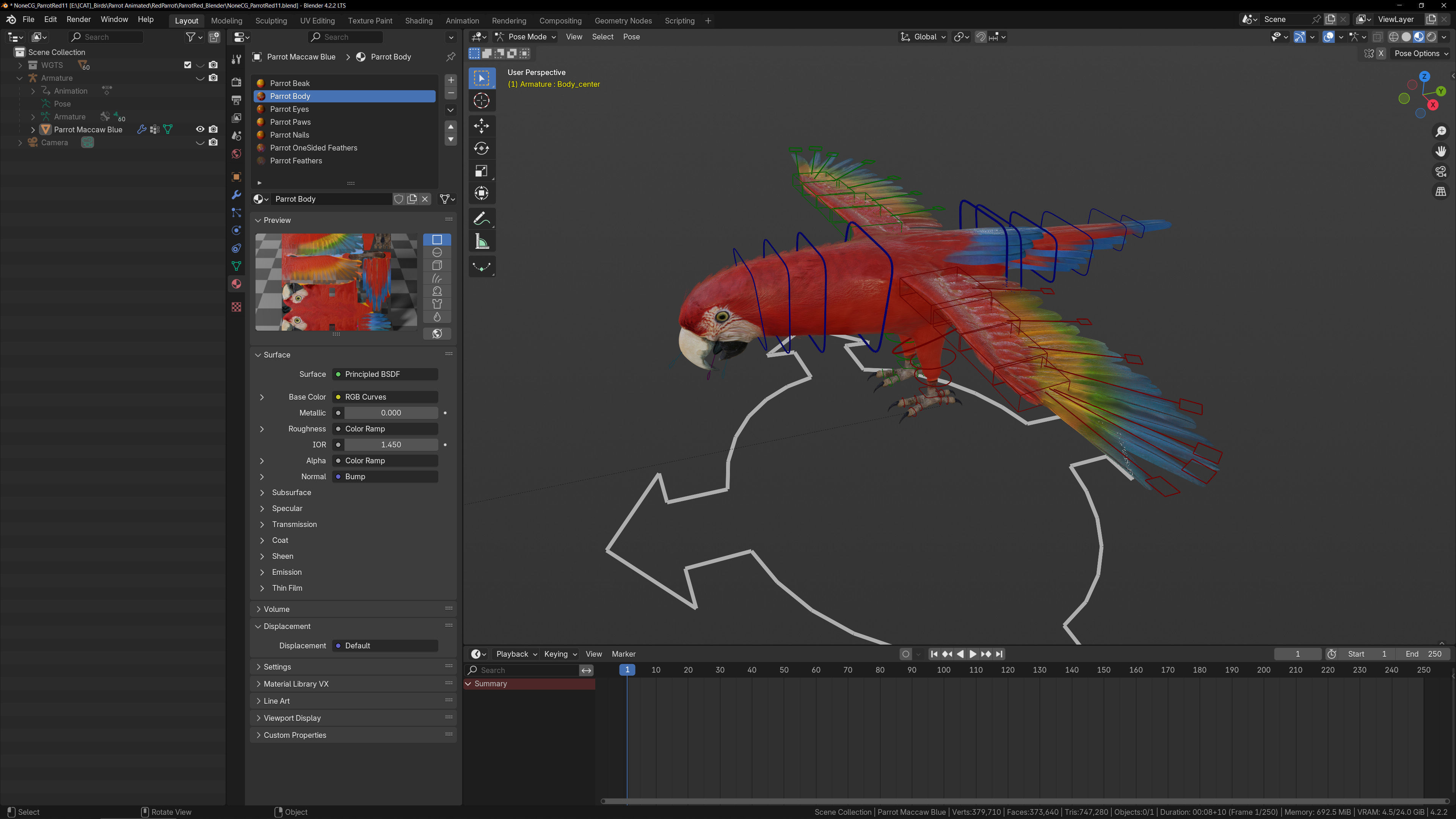This screenshot has height=819, width=1456.
Task: Disable Parrot Maccaw Blue in renders
Action: pos(213,129)
